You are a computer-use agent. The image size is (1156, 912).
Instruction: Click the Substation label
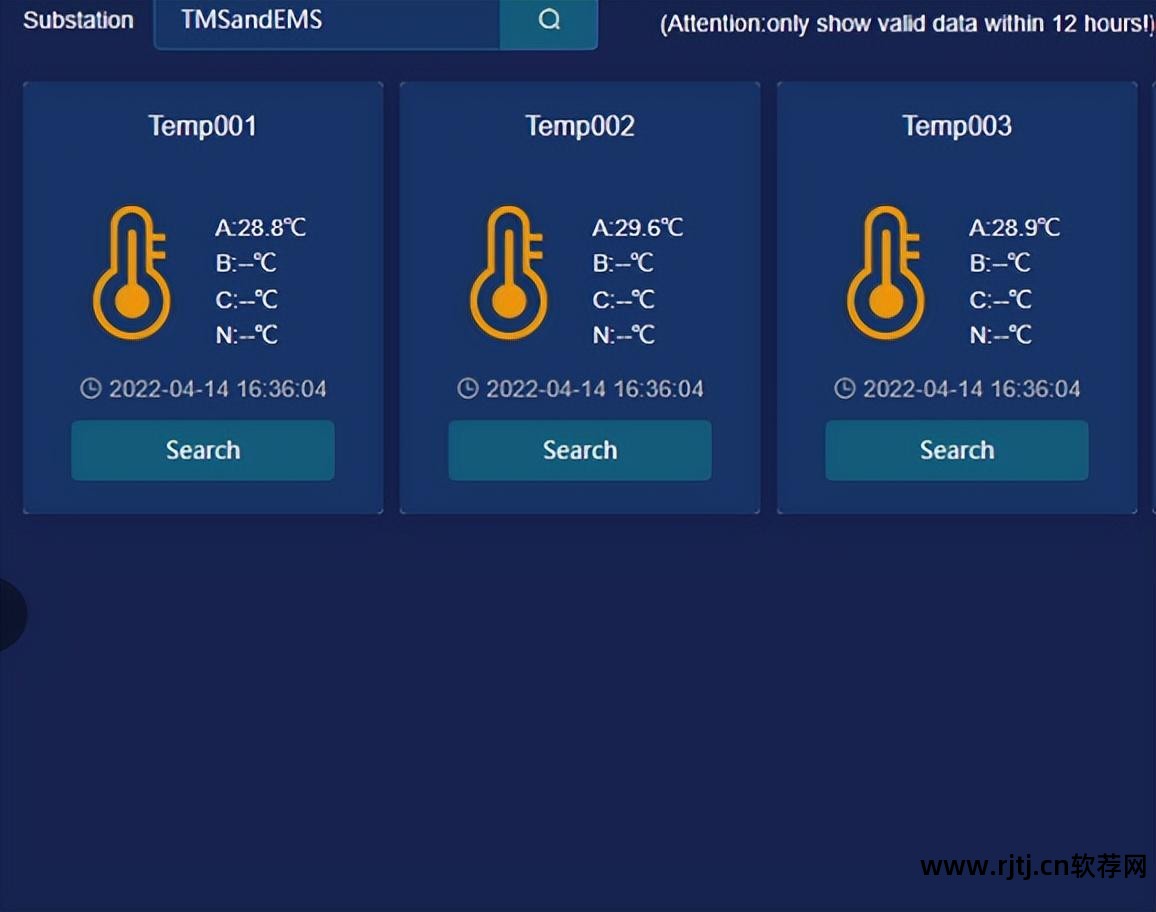coord(78,20)
